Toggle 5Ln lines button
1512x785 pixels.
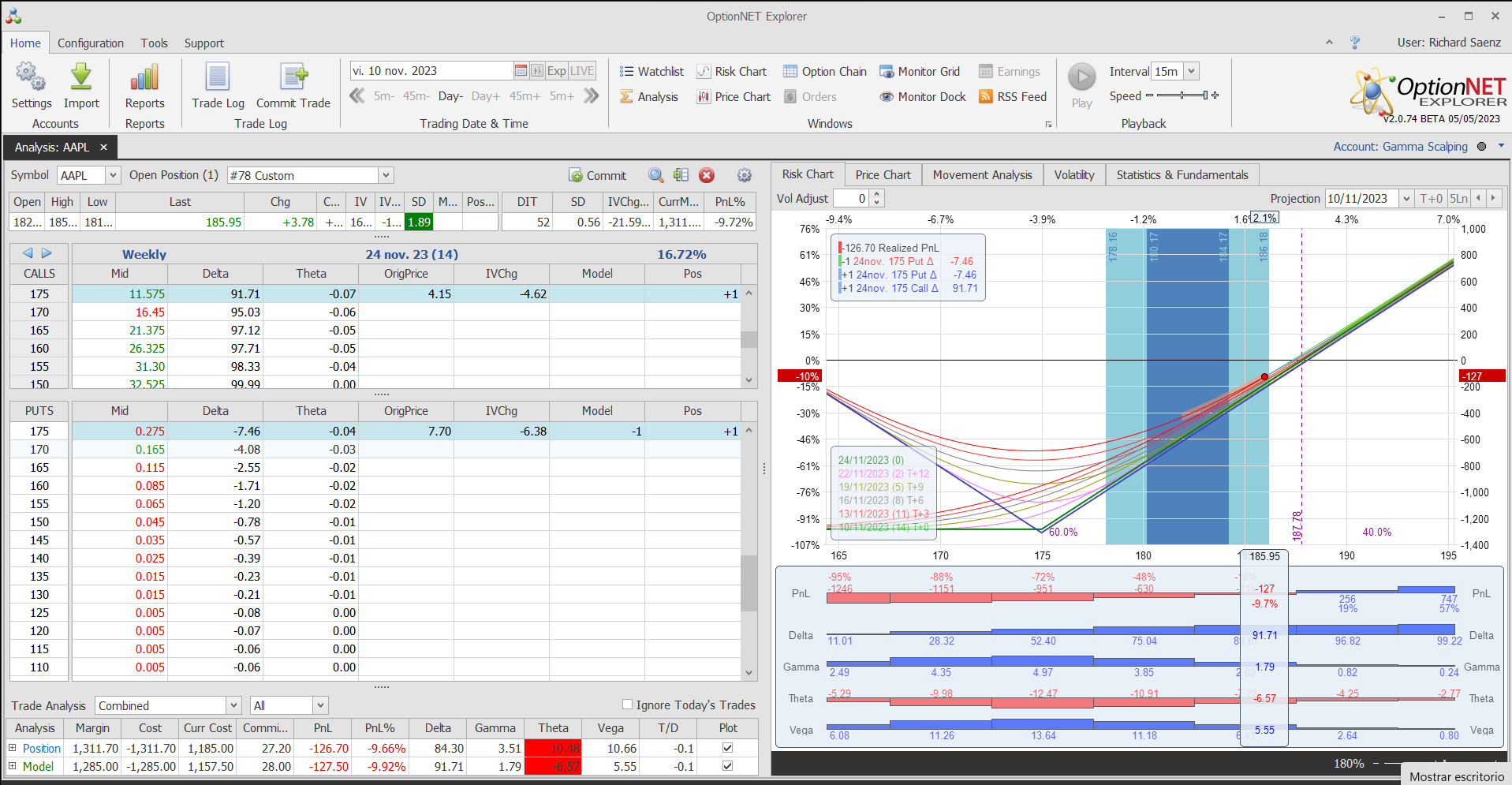tap(1458, 199)
